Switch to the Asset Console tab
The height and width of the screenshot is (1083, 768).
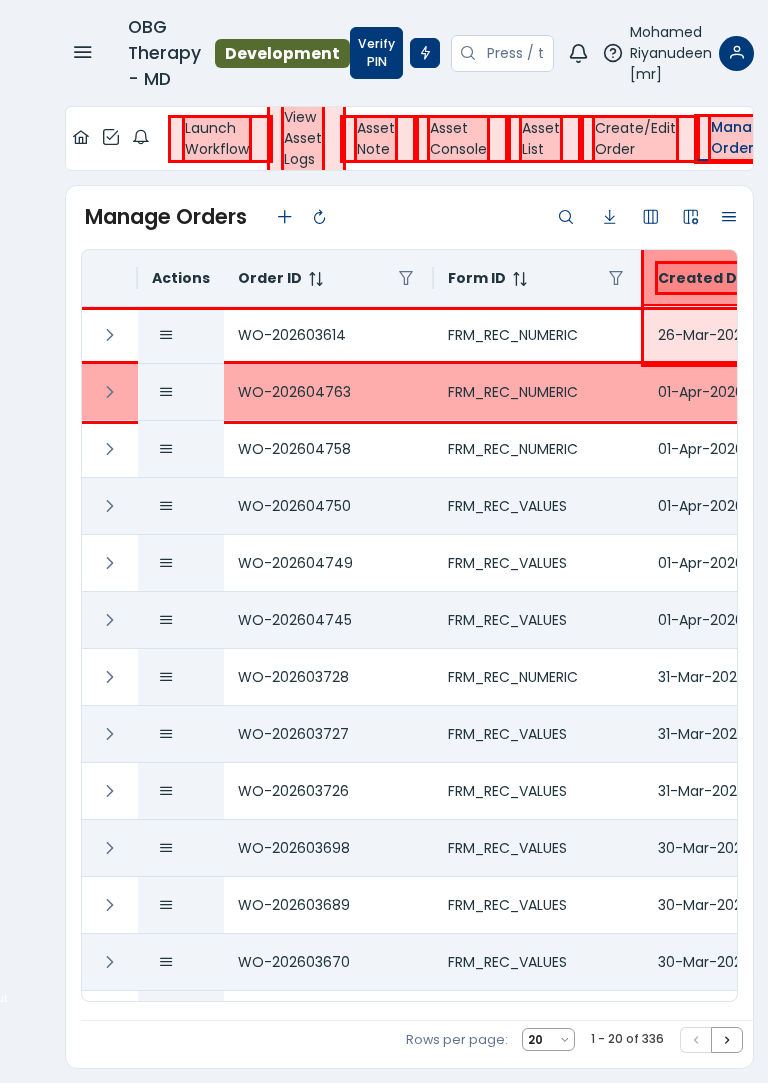[x=458, y=139]
